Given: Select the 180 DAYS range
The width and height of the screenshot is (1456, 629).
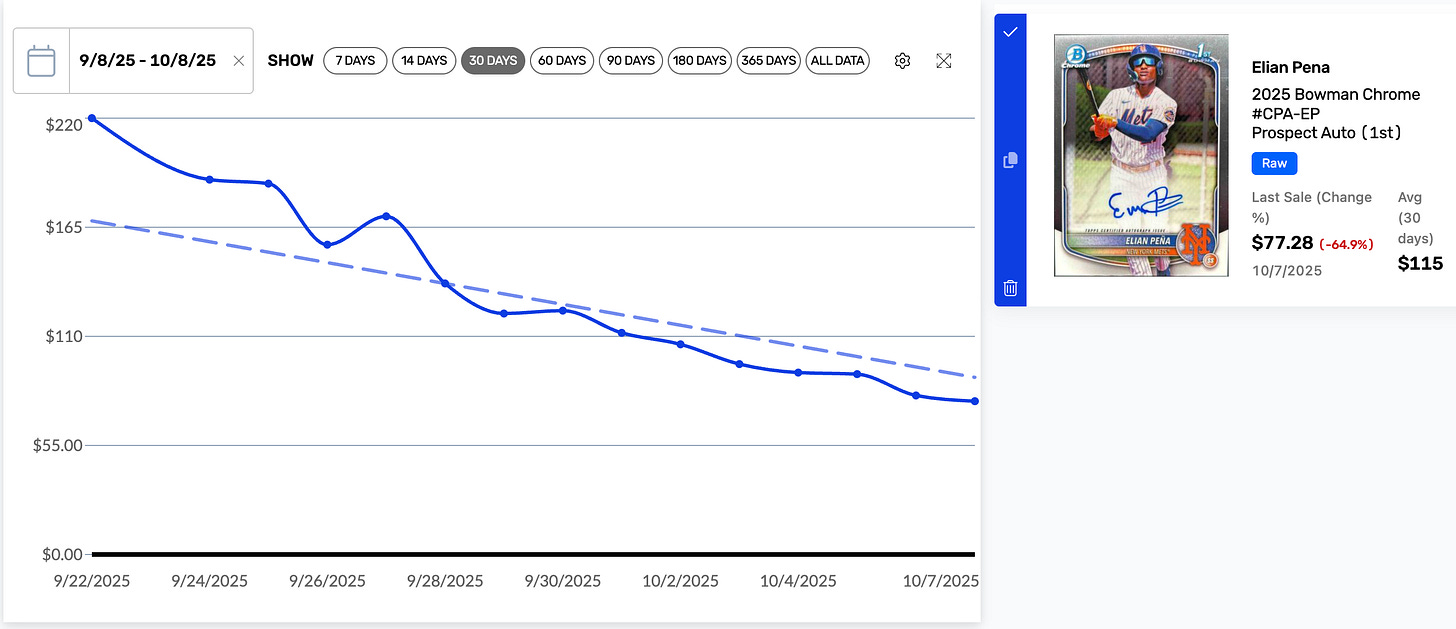Looking at the screenshot, I should click(700, 61).
